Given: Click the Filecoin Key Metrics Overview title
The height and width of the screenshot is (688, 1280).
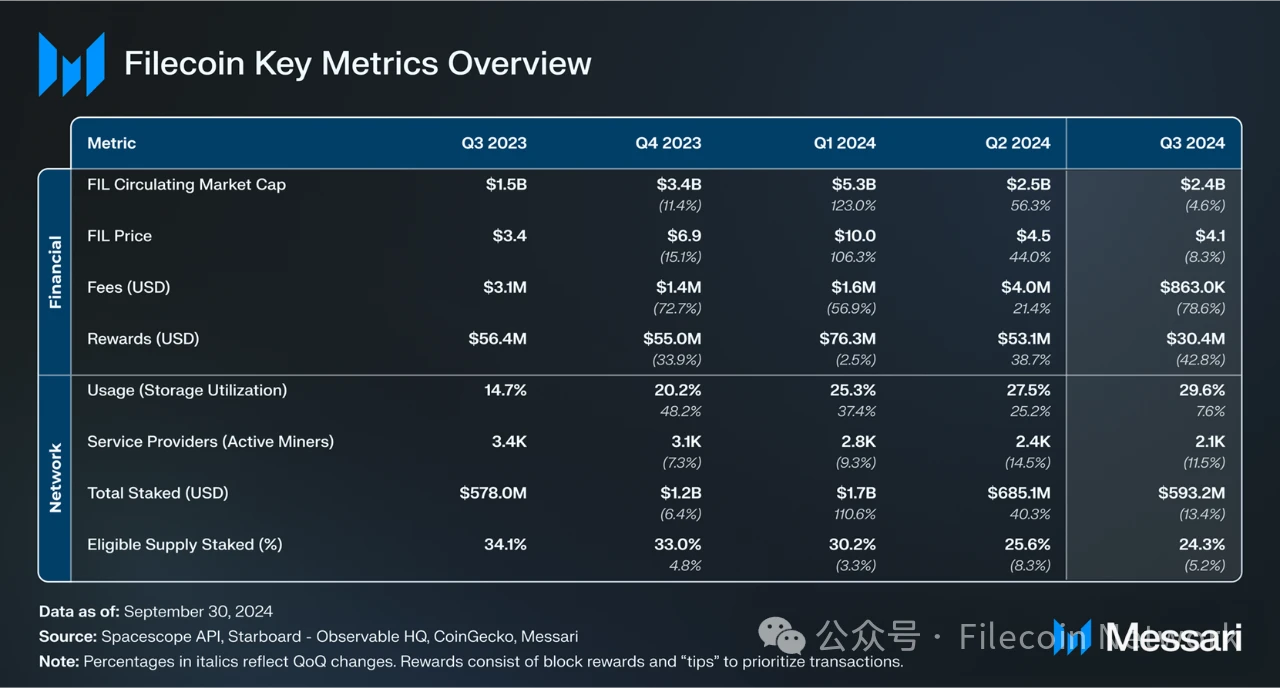Looking at the screenshot, I should pyautogui.click(x=357, y=63).
